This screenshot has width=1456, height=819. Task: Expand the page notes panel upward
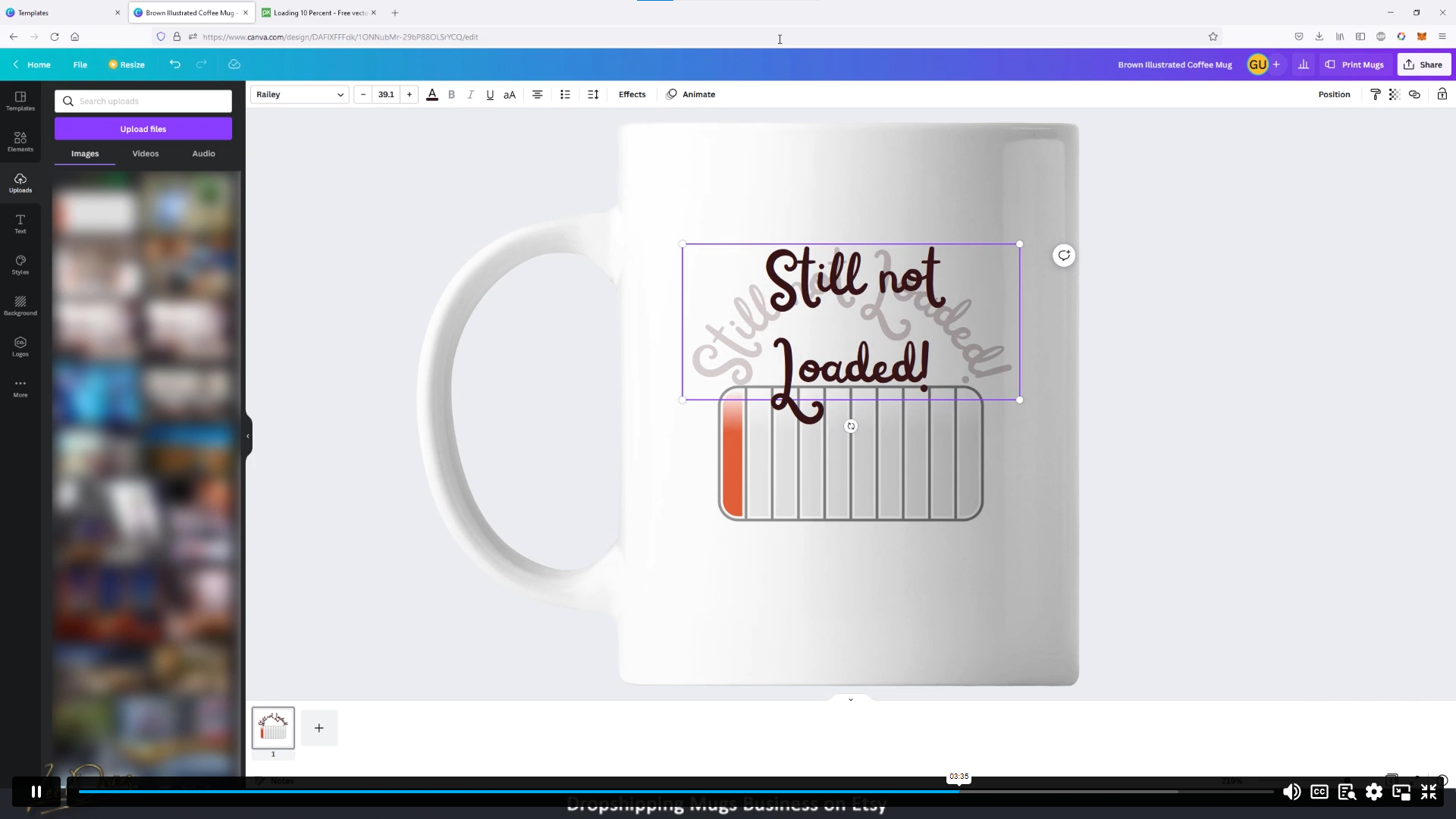(x=851, y=698)
